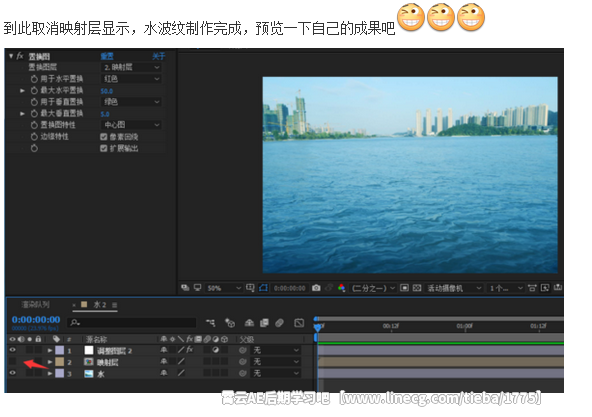This screenshot has height=417, width=592.
Task: Toggle the 像素回绕 checkbox
Action: (x=104, y=137)
